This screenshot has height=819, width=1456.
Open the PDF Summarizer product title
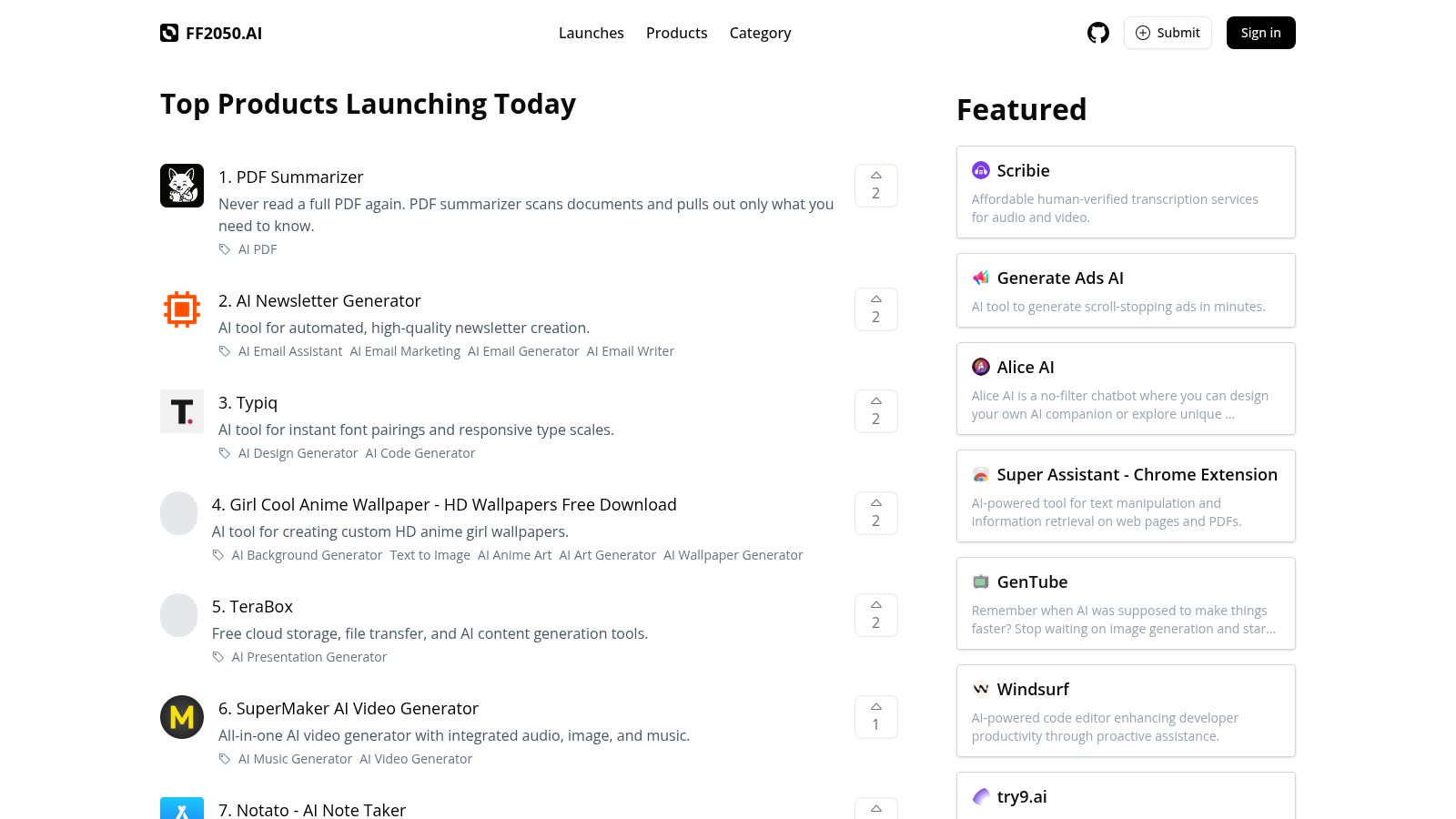pos(291,177)
